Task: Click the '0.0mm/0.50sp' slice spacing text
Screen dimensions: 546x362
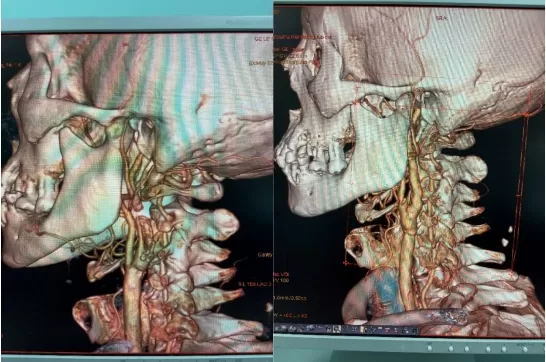Action: [290, 298]
